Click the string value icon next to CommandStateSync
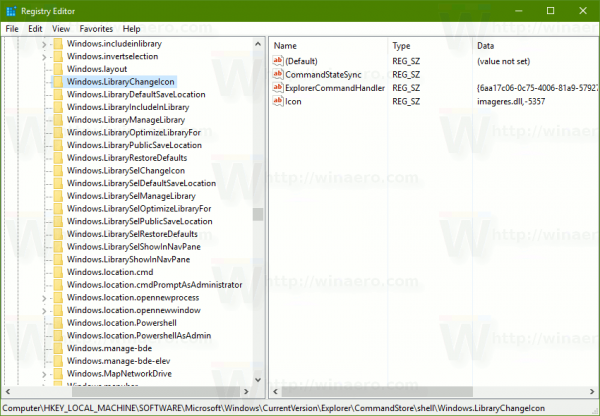The width and height of the screenshot is (600, 416). tap(278, 74)
